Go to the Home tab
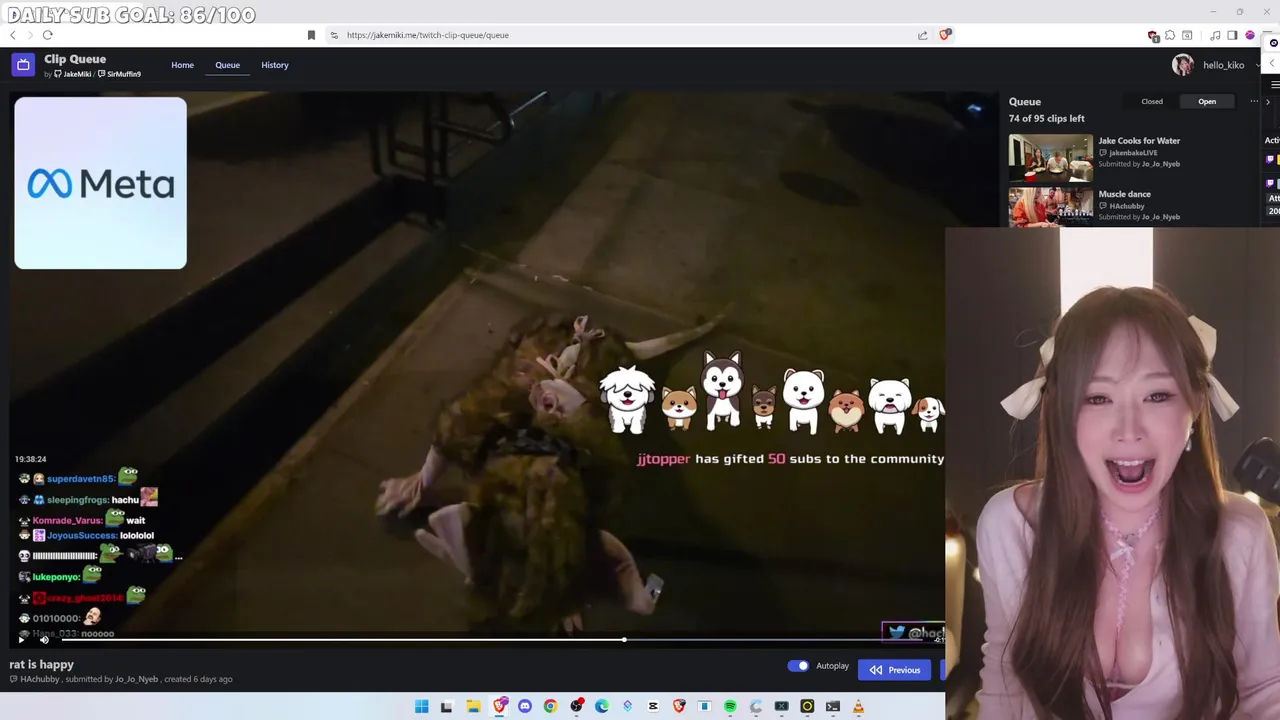This screenshot has width=1280, height=720. (x=182, y=65)
